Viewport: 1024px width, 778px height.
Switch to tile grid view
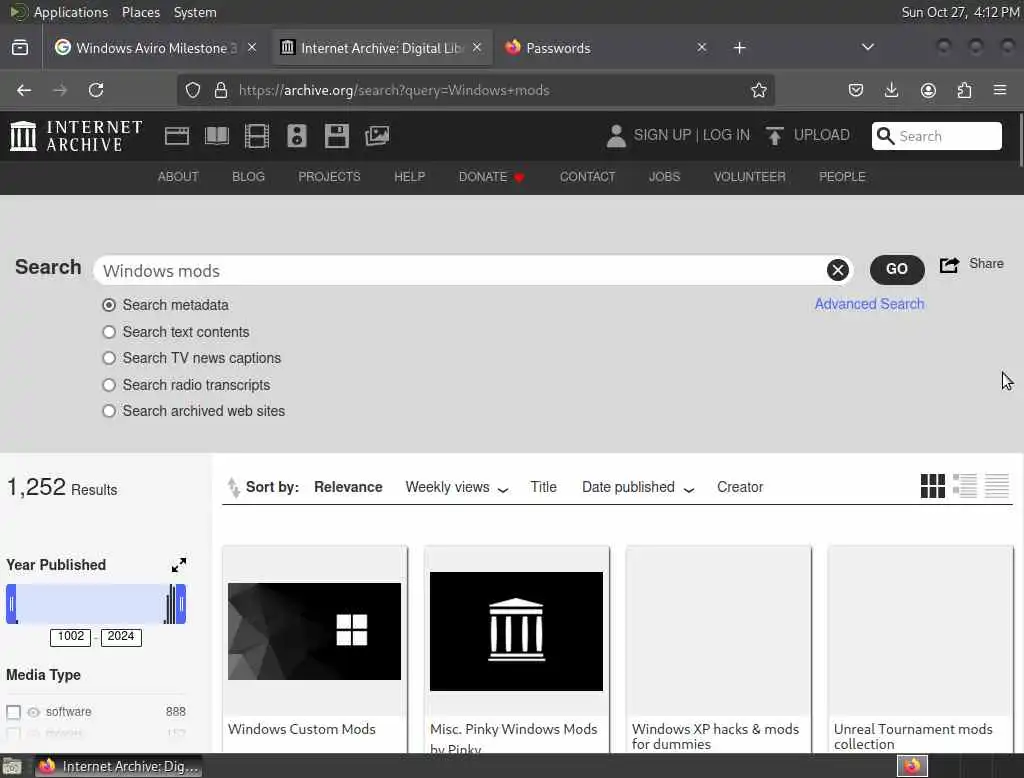[933, 486]
